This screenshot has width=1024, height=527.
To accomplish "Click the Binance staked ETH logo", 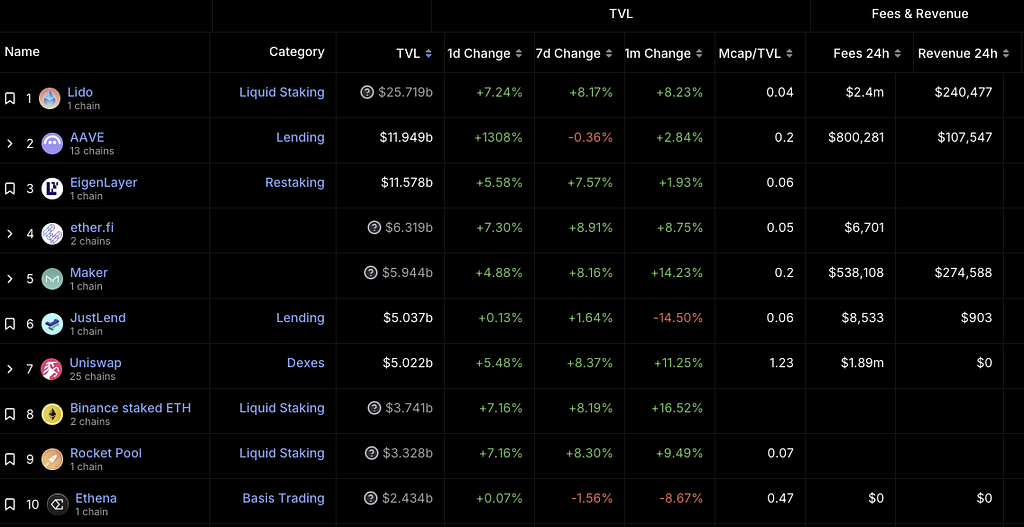I will (53, 414).
